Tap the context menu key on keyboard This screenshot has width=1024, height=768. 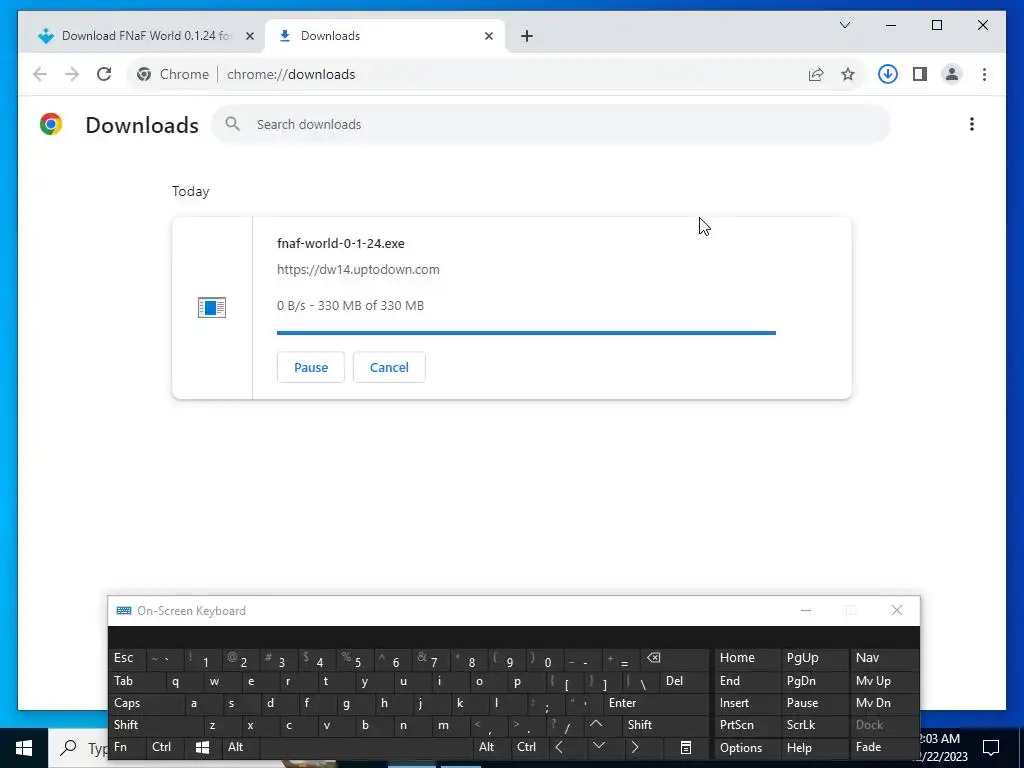tap(686, 747)
